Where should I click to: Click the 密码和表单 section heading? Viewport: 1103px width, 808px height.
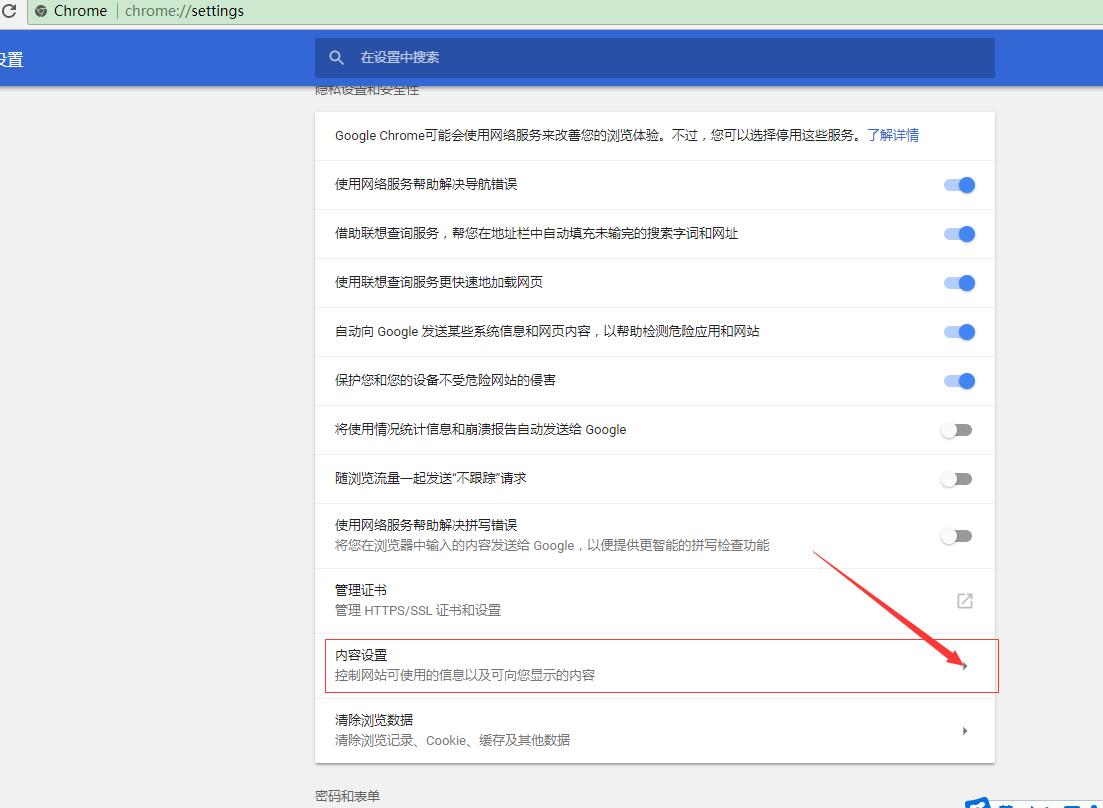pyautogui.click(x=348, y=796)
